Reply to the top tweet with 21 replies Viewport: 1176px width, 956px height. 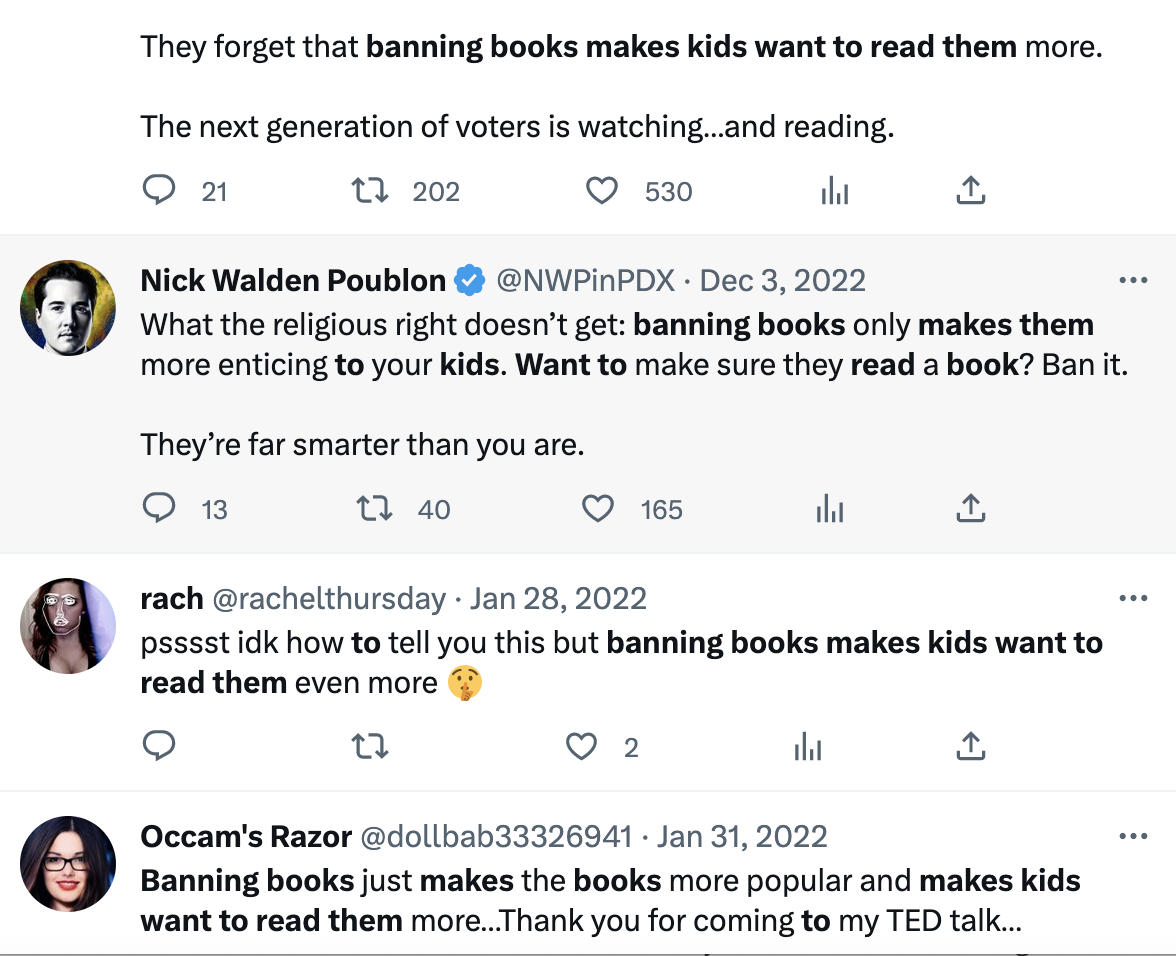[x=159, y=191]
